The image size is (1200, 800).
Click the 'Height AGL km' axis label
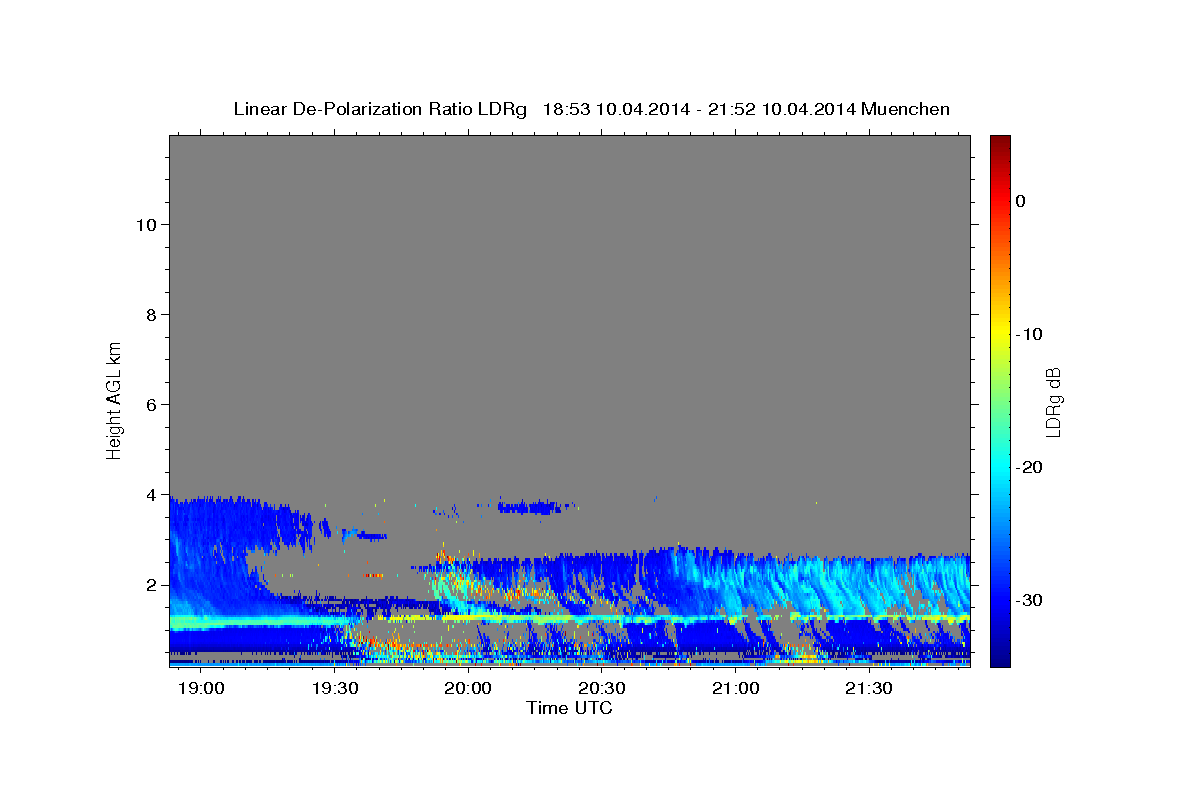click(114, 399)
